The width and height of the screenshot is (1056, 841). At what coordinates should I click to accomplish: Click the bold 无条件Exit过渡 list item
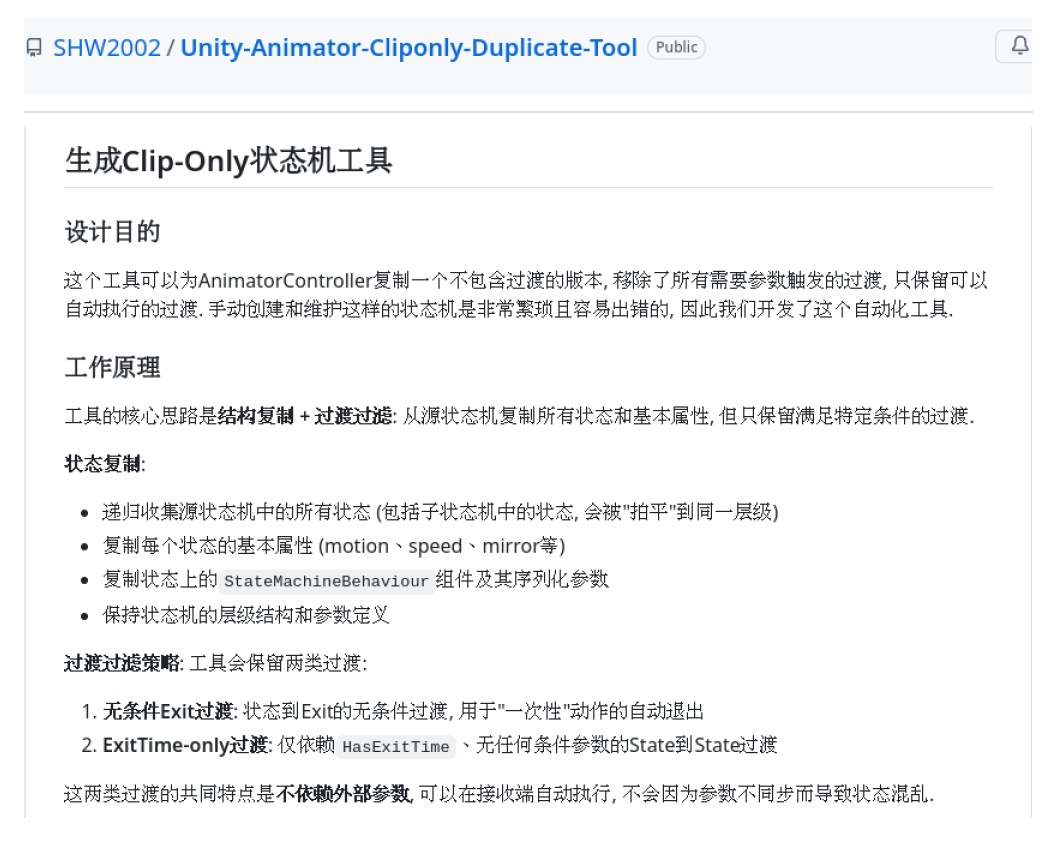pos(168,711)
